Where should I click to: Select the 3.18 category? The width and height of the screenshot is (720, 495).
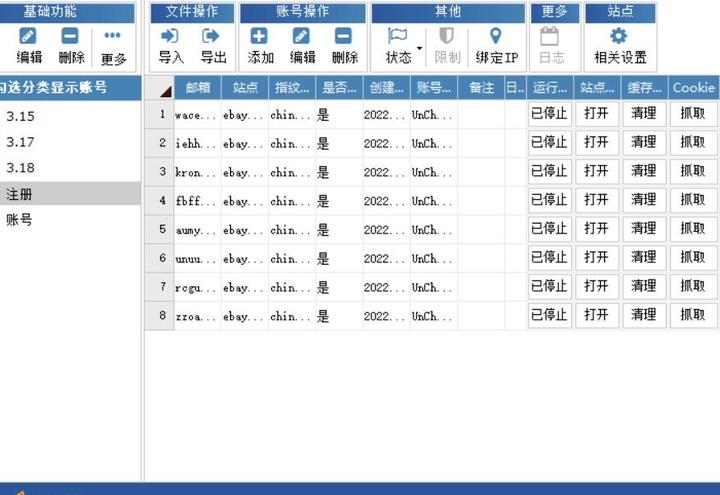point(21,168)
